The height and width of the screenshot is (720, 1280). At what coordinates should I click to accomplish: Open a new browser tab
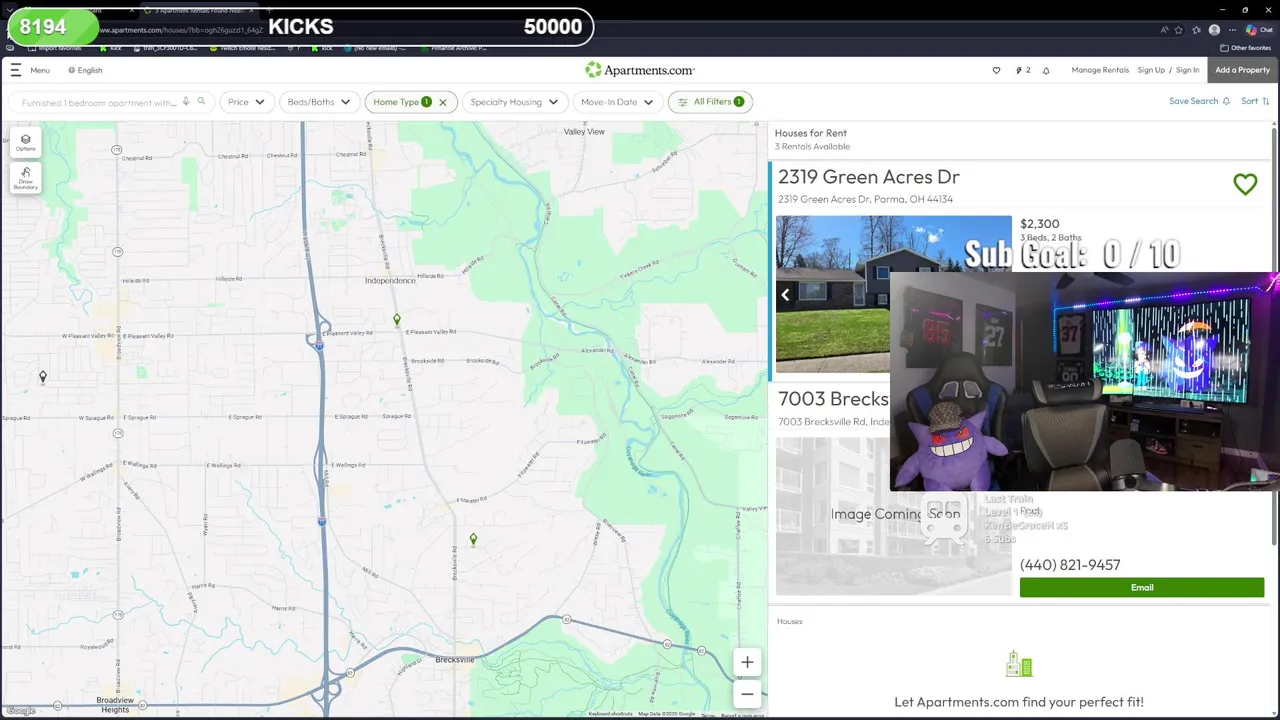click(x=268, y=10)
